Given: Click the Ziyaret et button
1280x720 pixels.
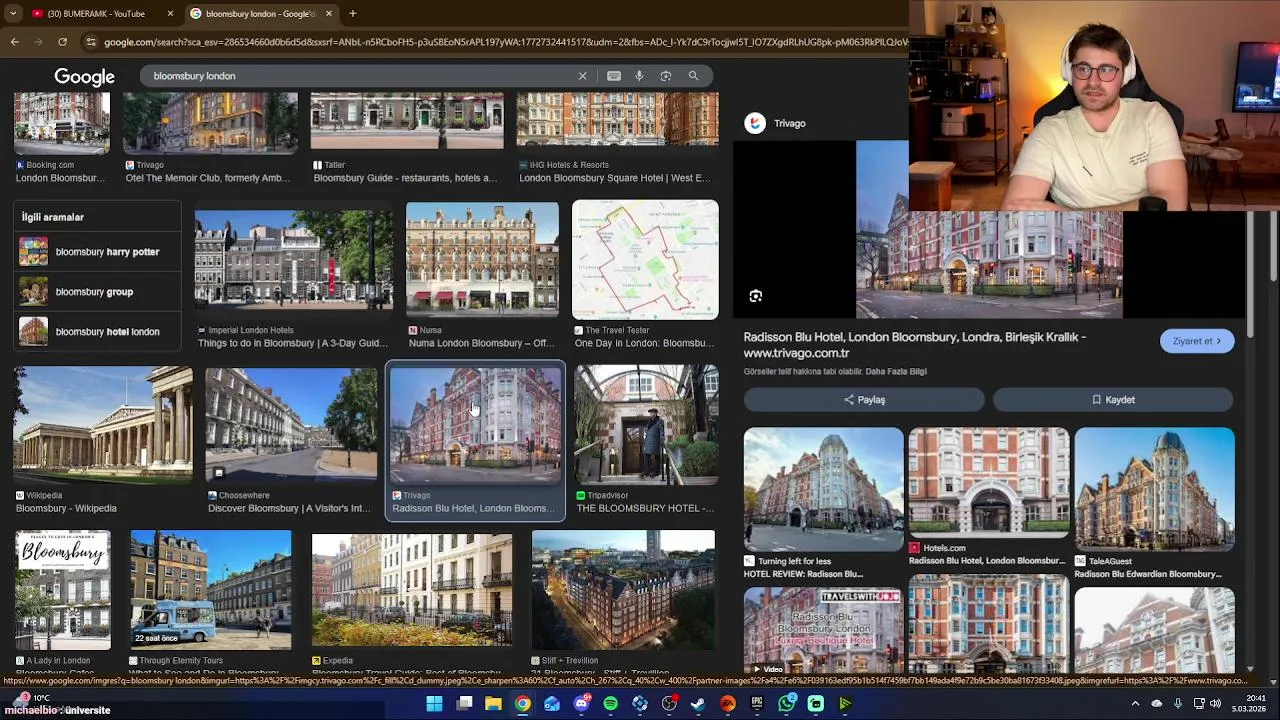Looking at the screenshot, I should click(1197, 341).
